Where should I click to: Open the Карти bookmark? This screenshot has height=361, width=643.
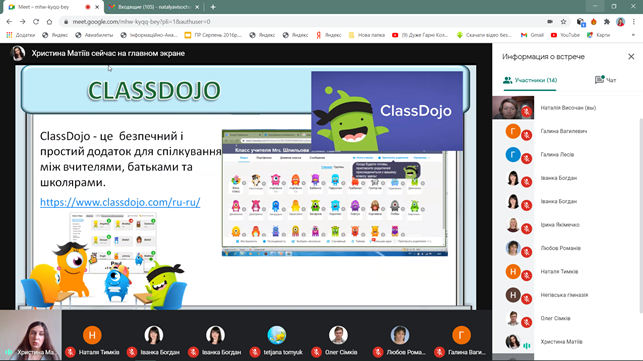[x=598, y=35]
